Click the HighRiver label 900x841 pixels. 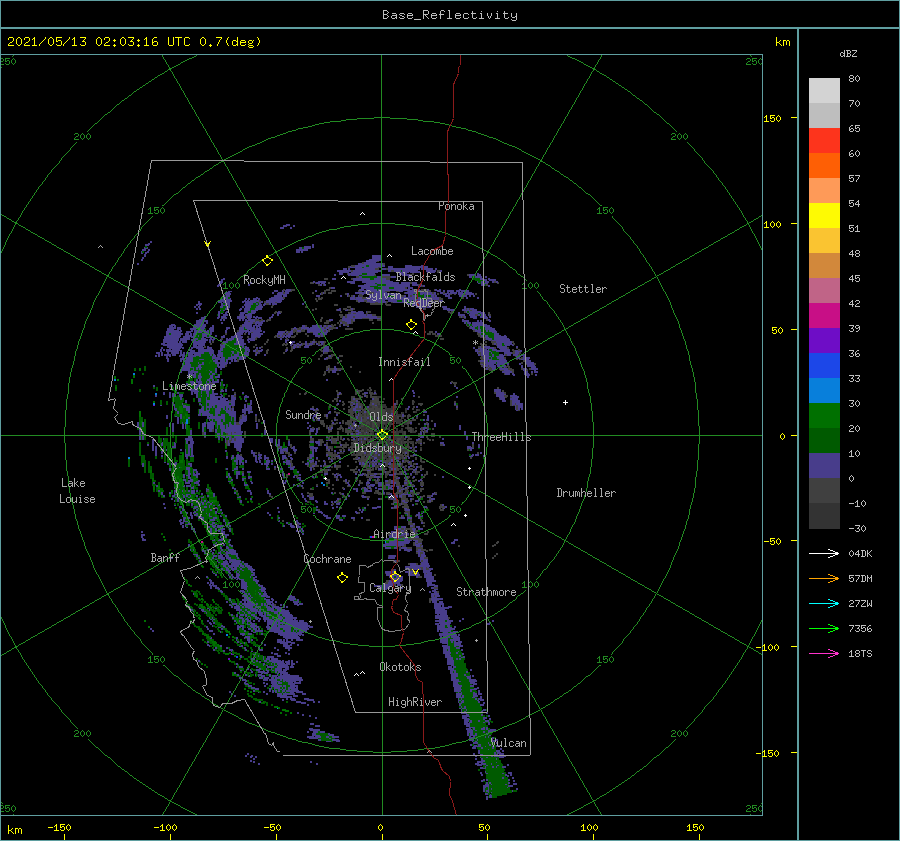coord(415,702)
